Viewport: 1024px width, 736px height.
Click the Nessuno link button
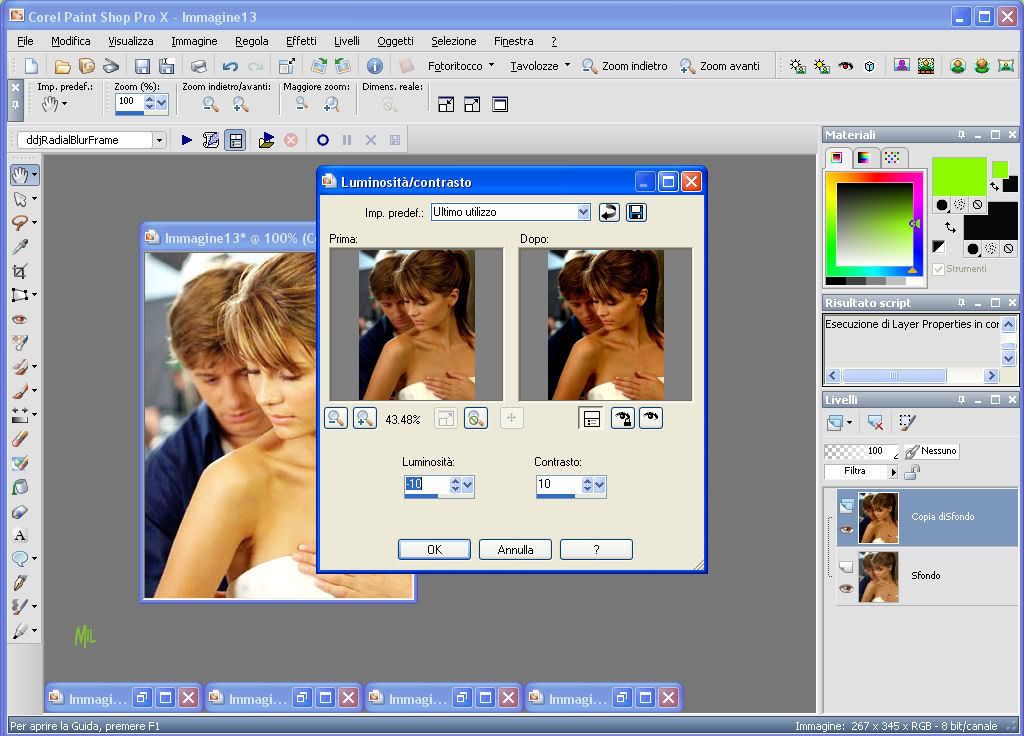tap(932, 451)
